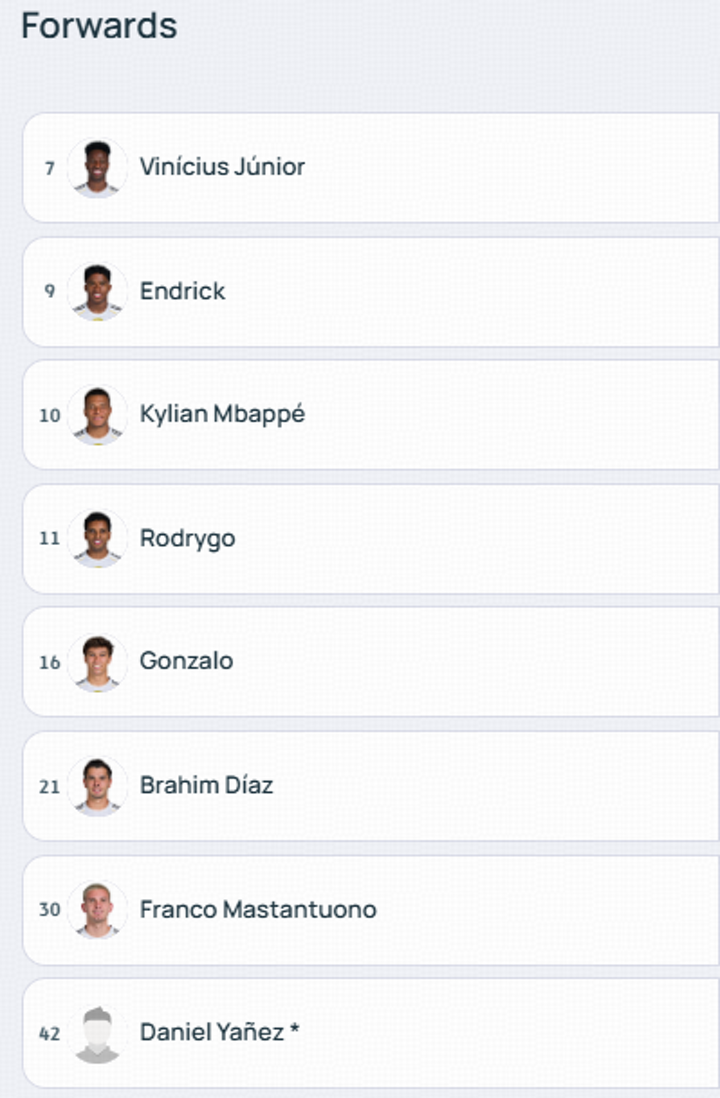This screenshot has width=720, height=1098.
Task: Click jersey number 10 beside Mbappé
Action: (x=49, y=415)
